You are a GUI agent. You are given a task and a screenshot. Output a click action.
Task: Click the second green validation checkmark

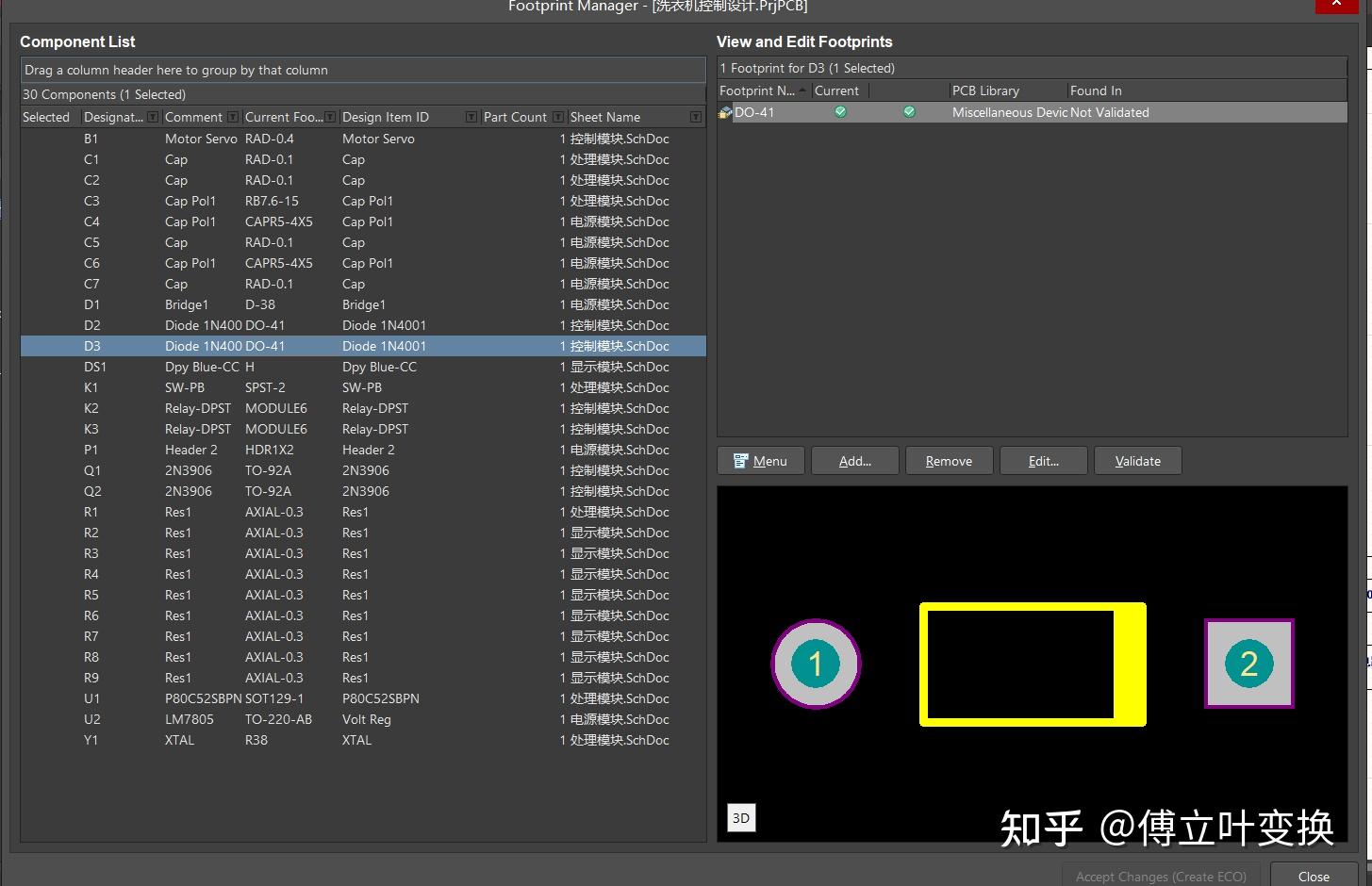pyautogui.click(x=909, y=112)
